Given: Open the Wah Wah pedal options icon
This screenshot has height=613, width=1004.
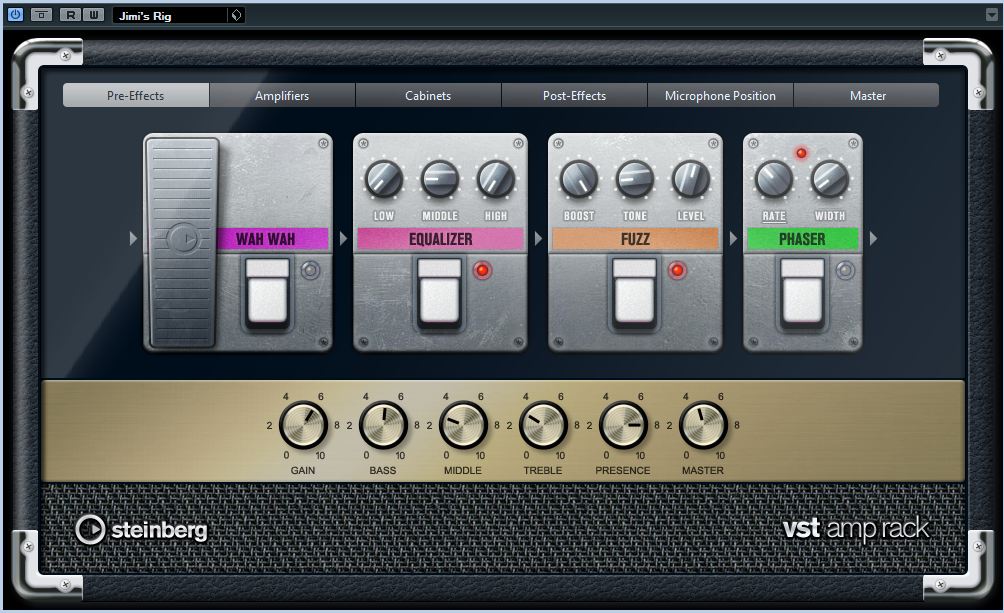Looking at the screenshot, I should coord(322,143).
